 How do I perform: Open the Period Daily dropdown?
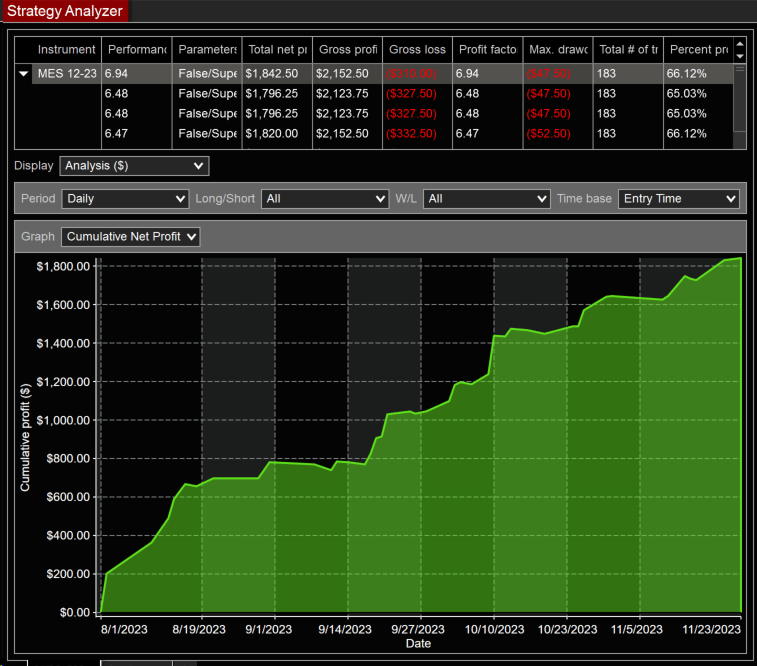125,199
